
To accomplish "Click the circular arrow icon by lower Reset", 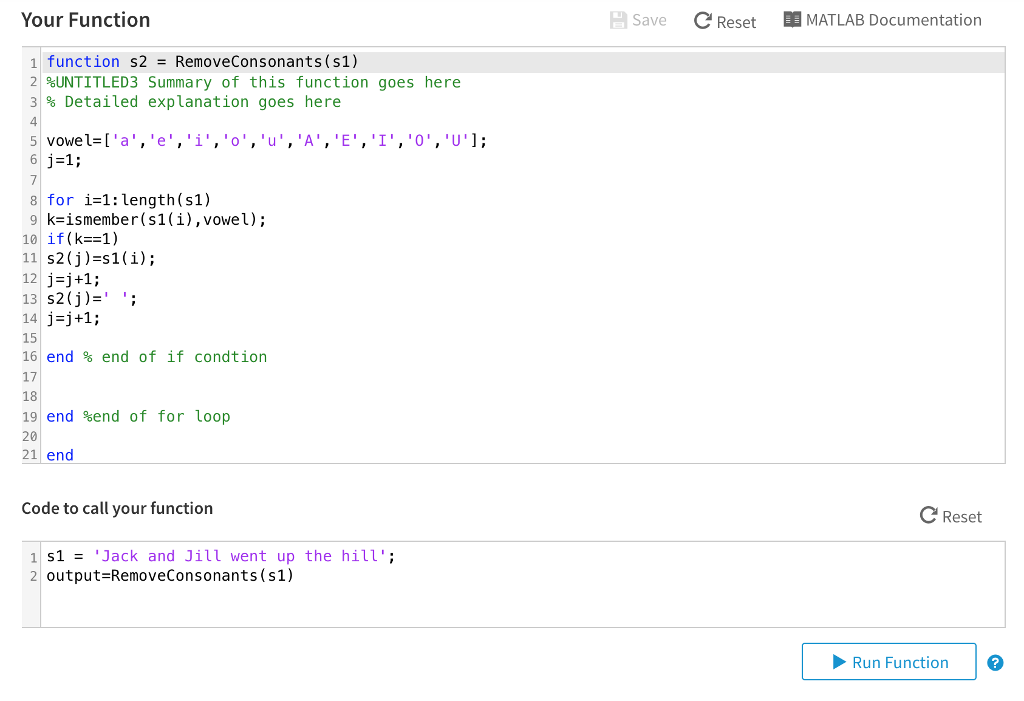I will pos(929,515).
